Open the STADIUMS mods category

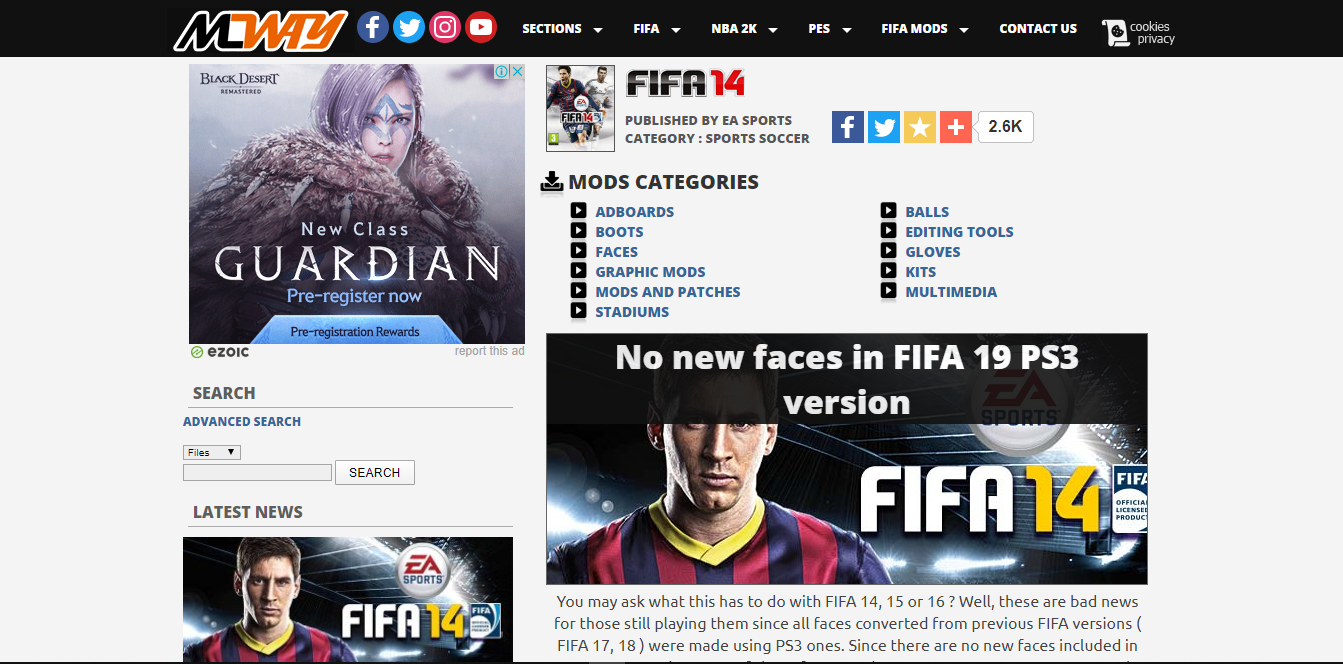coord(633,312)
